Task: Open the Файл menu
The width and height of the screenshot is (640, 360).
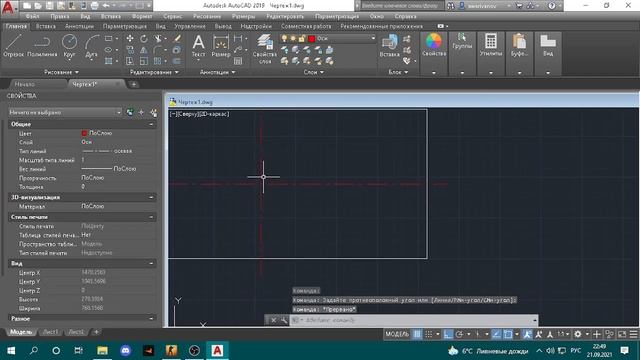Action: (x=32, y=16)
